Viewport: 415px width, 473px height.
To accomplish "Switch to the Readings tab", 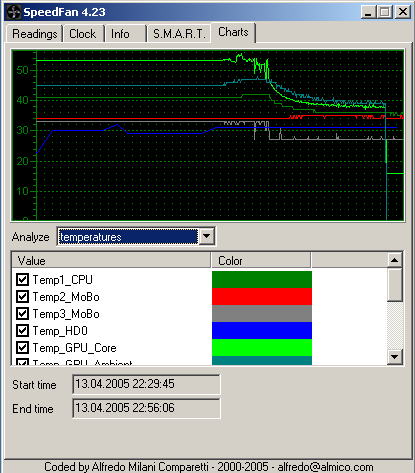I will 34,34.
